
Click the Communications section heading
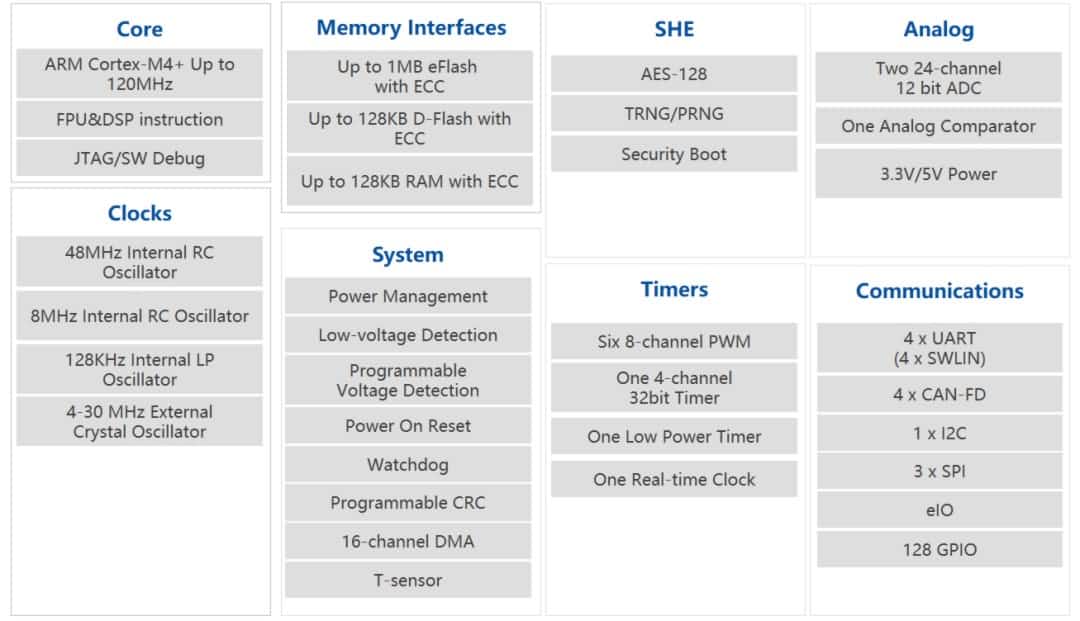tap(939, 291)
